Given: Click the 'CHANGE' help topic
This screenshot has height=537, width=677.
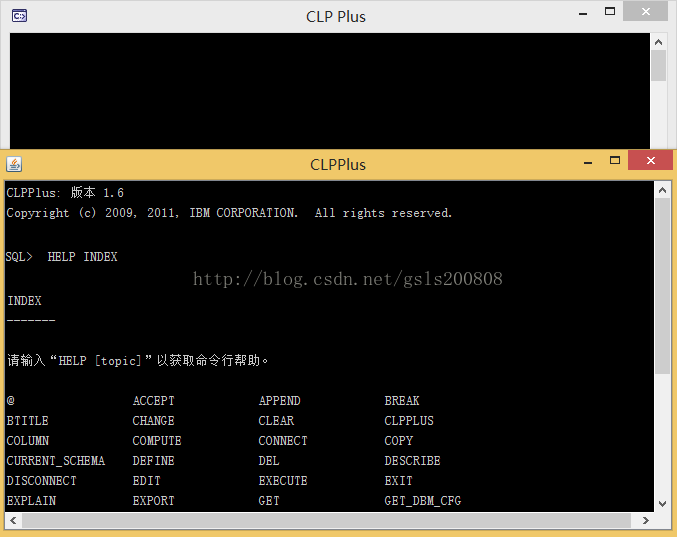Looking at the screenshot, I should coord(153,421).
